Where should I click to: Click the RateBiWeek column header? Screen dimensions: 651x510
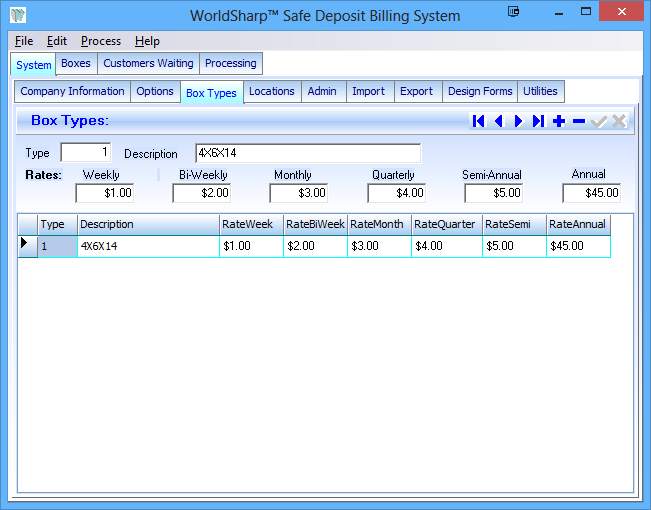point(316,225)
